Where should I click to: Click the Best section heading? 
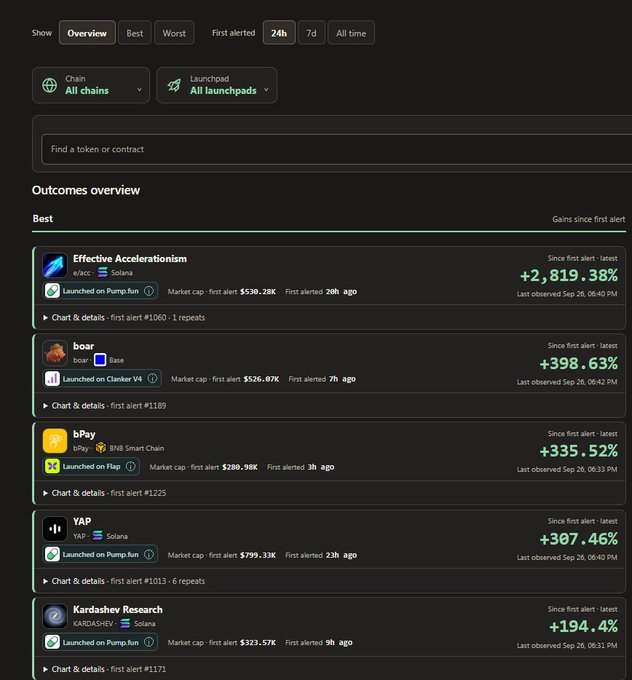tap(43, 219)
